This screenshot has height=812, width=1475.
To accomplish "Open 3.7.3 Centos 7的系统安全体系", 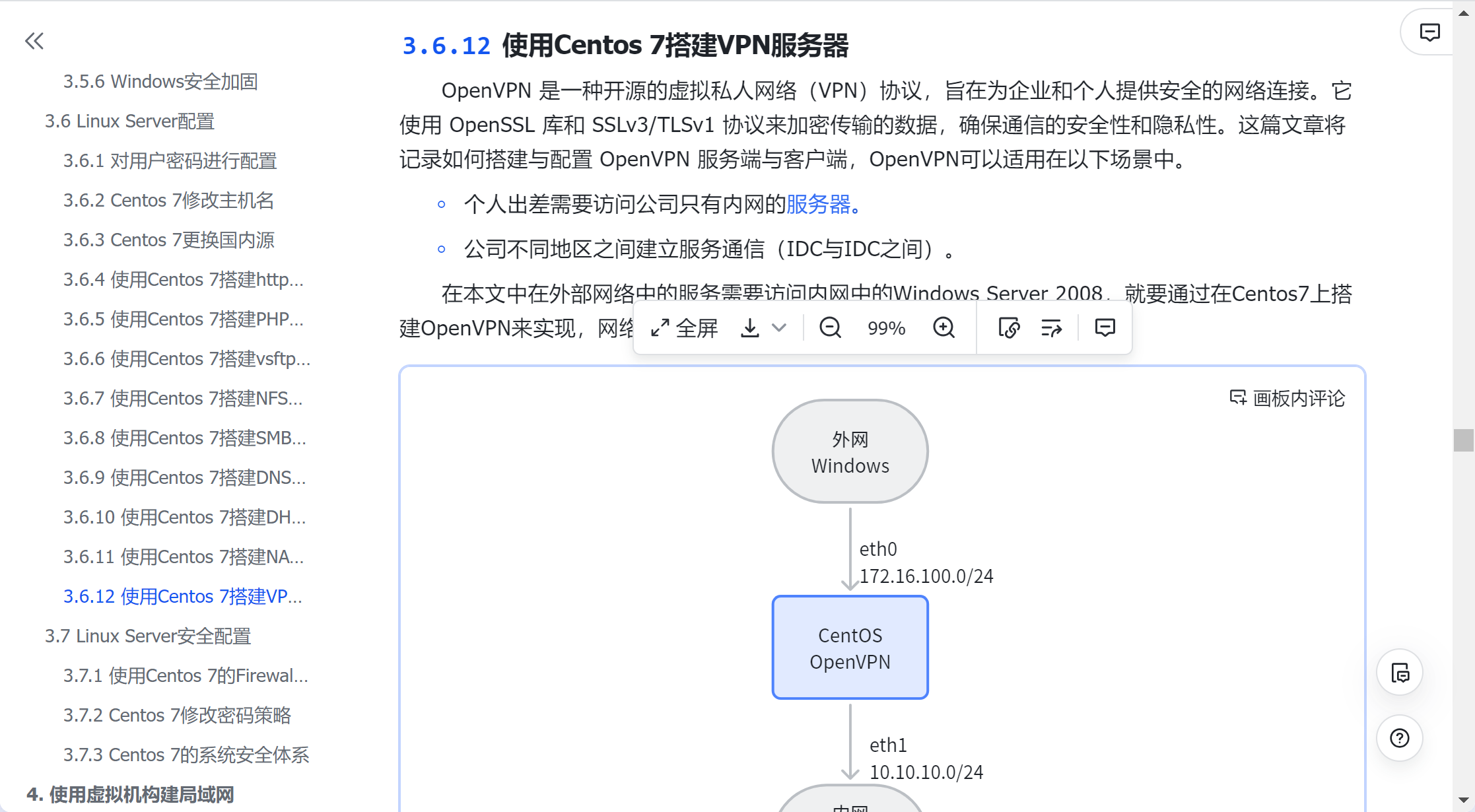I will tap(186, 755).
